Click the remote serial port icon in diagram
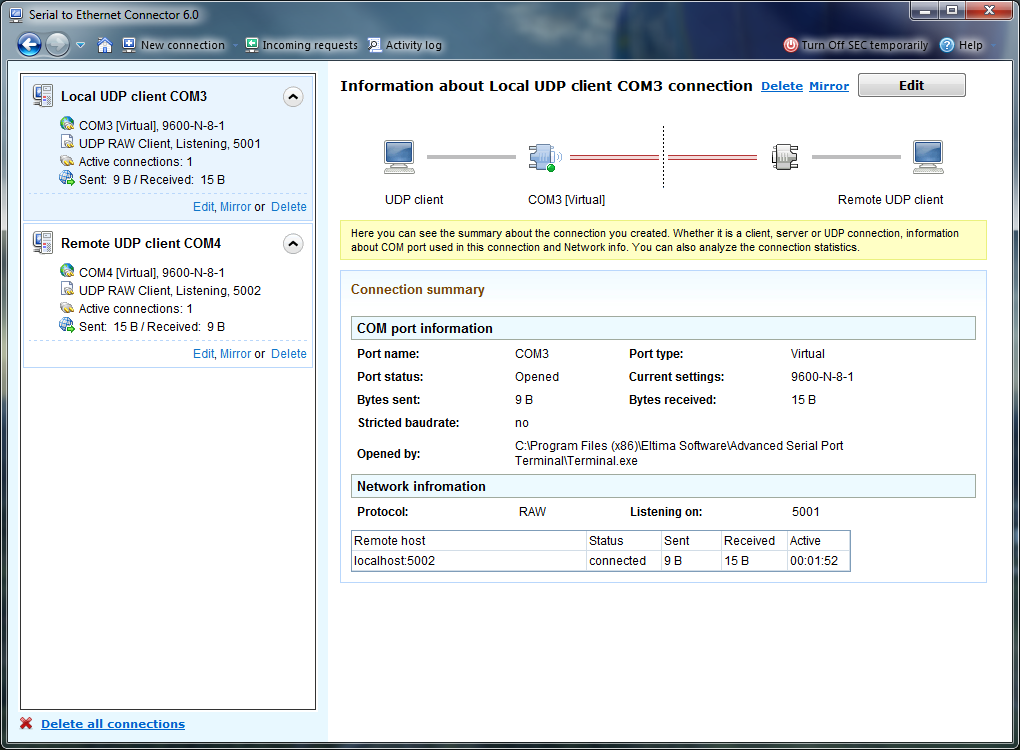1020x750 pixels. pos(785,157)
